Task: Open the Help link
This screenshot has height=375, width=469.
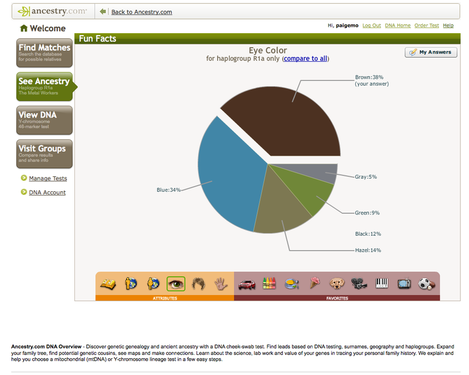Action: (448, 26)
